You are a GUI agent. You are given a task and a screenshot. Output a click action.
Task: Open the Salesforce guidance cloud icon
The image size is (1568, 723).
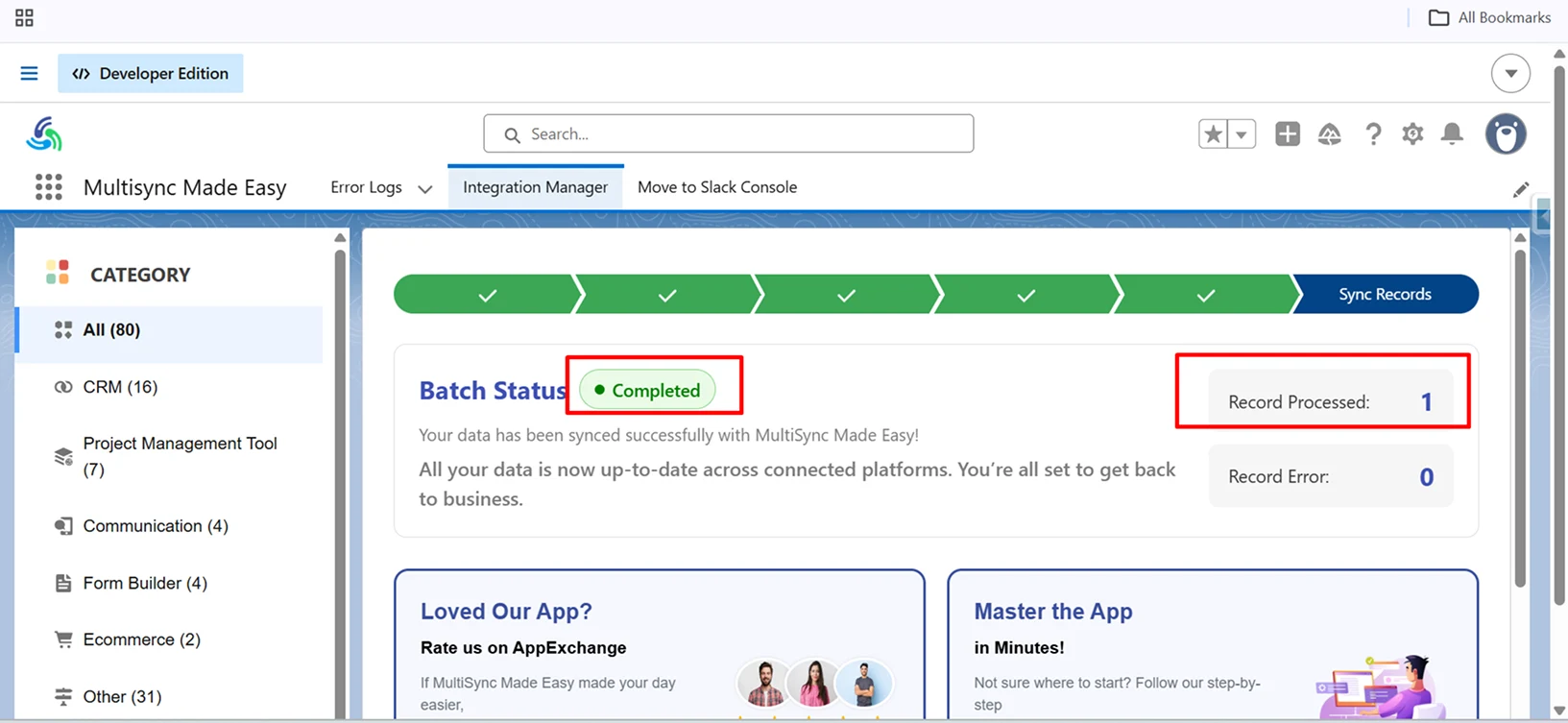click(1330, 133)
